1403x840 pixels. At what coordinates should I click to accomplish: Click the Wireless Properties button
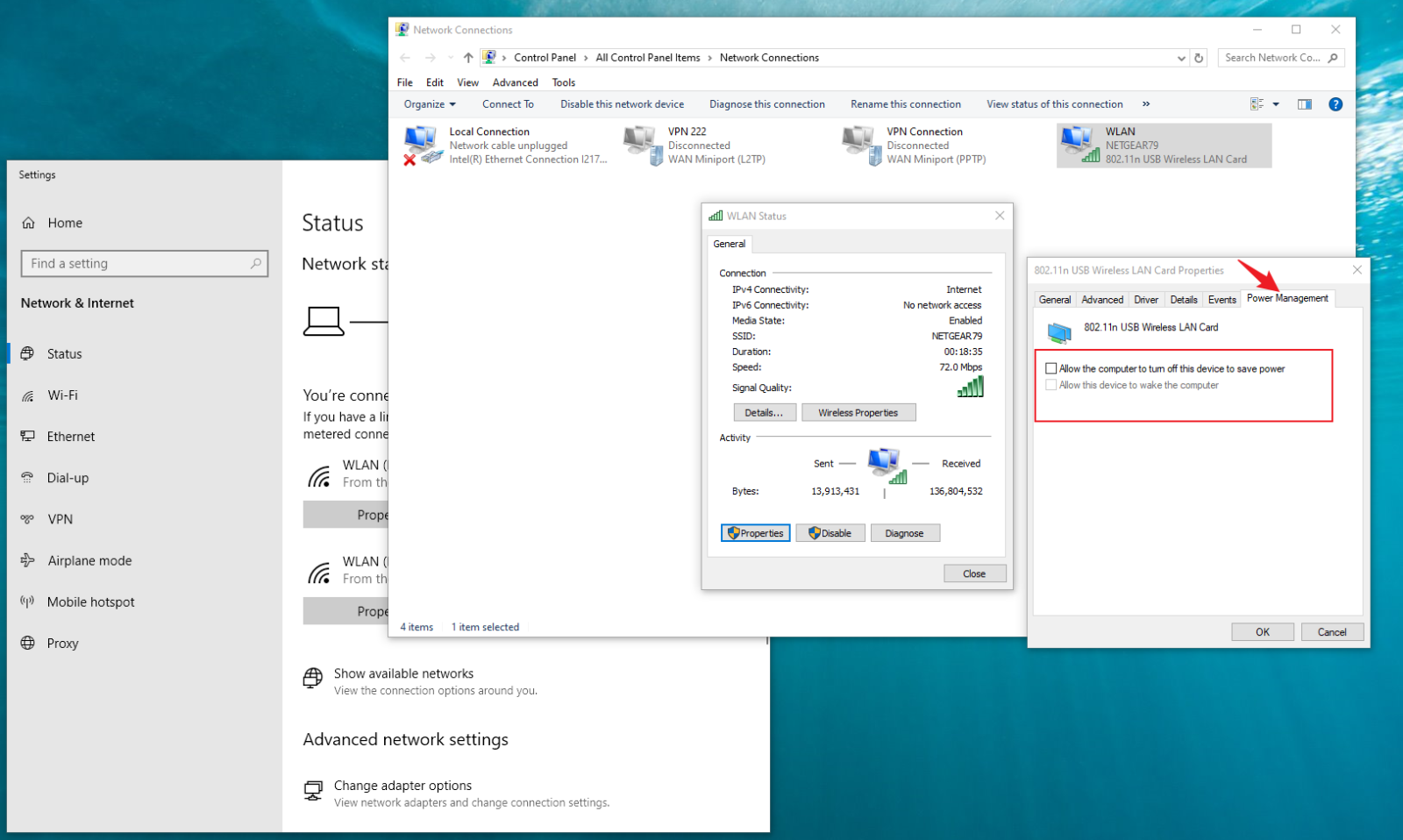pos(858,412)
